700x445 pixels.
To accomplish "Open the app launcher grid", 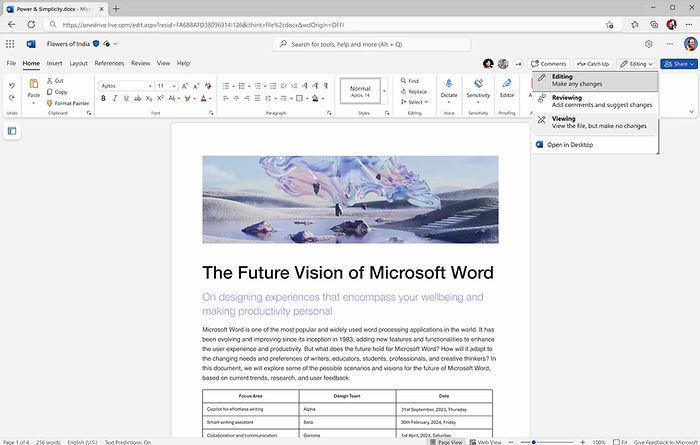I will tap(10, 44).
